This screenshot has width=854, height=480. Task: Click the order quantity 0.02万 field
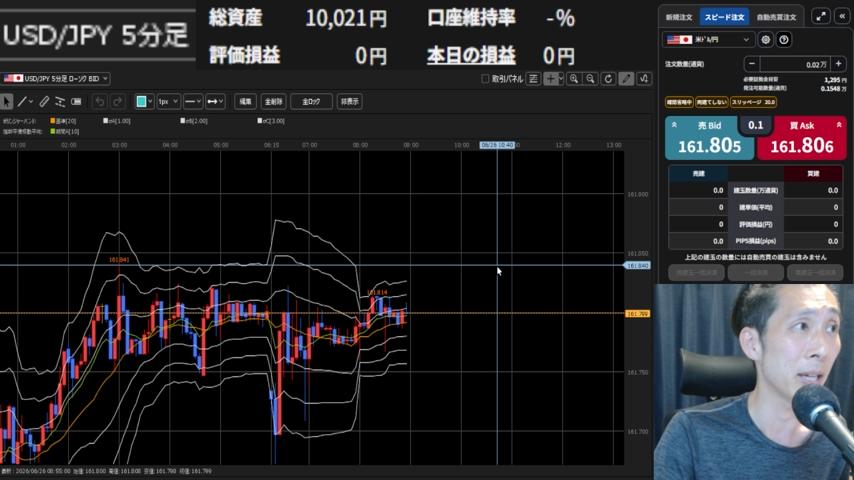[x=795, y=64]
